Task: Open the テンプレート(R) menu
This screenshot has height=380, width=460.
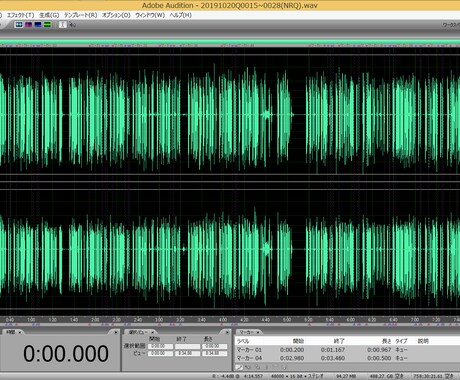Action: coord(80,15)
